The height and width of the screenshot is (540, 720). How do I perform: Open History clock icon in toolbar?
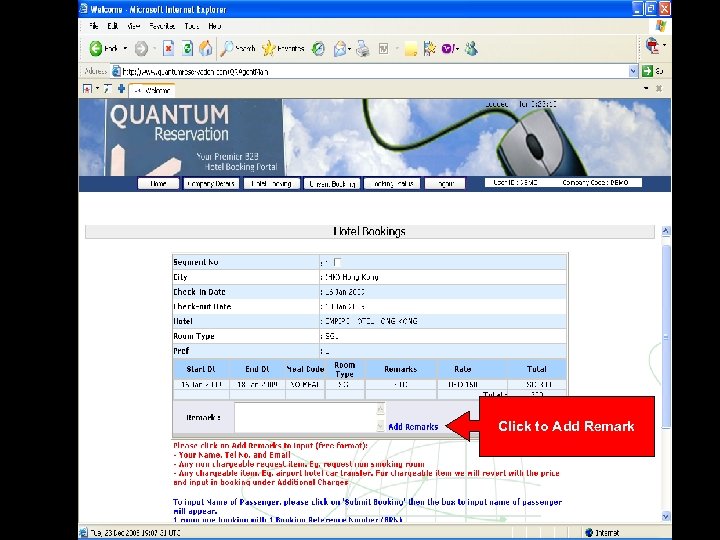click(318, 48)
